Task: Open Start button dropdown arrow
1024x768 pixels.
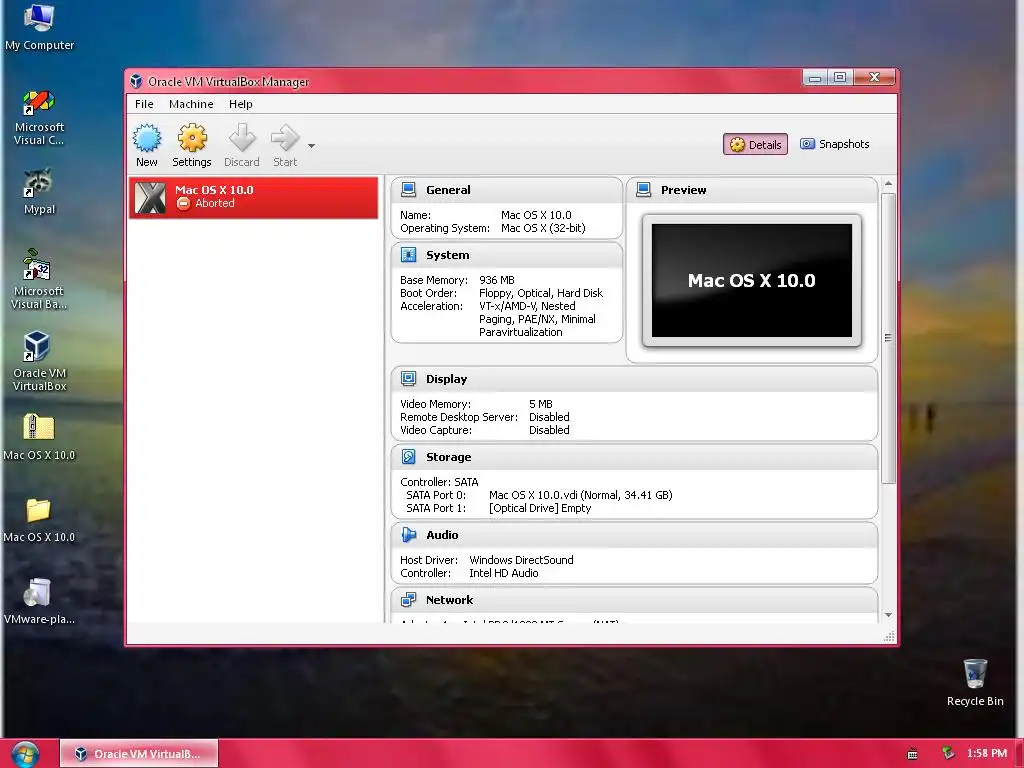Action: click(x=312, y=146)
